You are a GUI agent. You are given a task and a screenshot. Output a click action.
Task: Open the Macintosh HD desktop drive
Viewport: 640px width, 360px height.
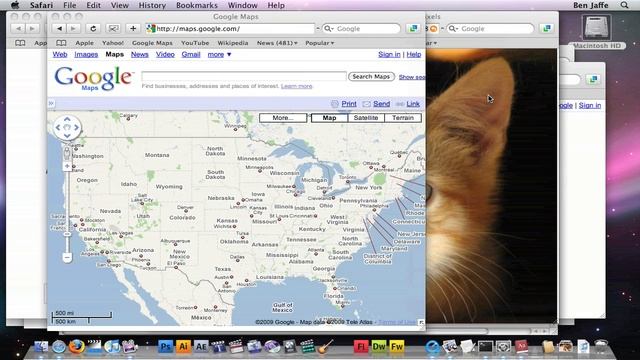[x=596, y=32]
